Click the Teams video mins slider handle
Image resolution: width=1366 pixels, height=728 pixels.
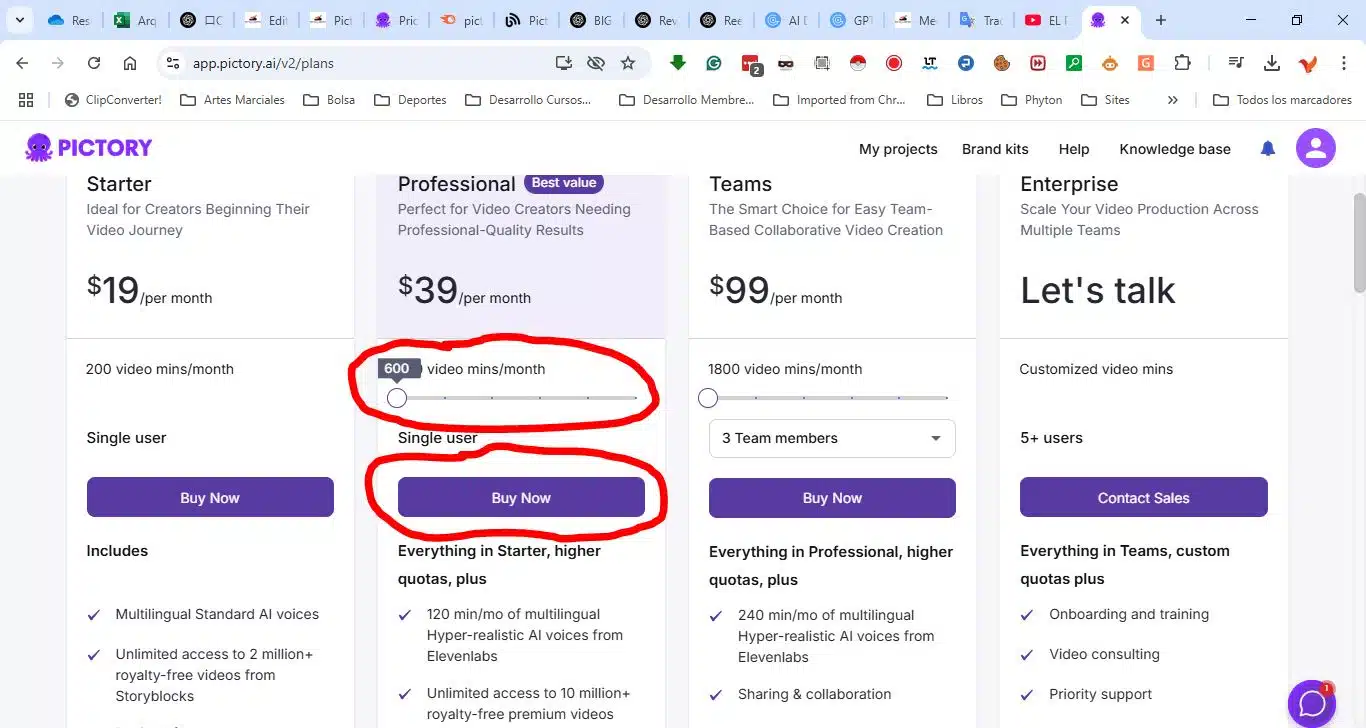click(708, 398)
